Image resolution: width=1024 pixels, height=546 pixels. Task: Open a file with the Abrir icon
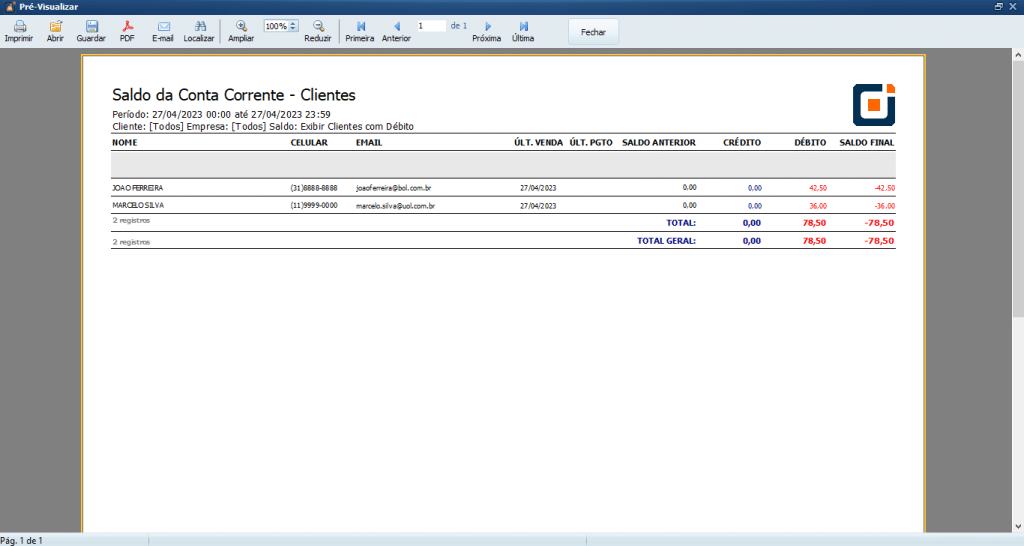[x=55, y=26]
